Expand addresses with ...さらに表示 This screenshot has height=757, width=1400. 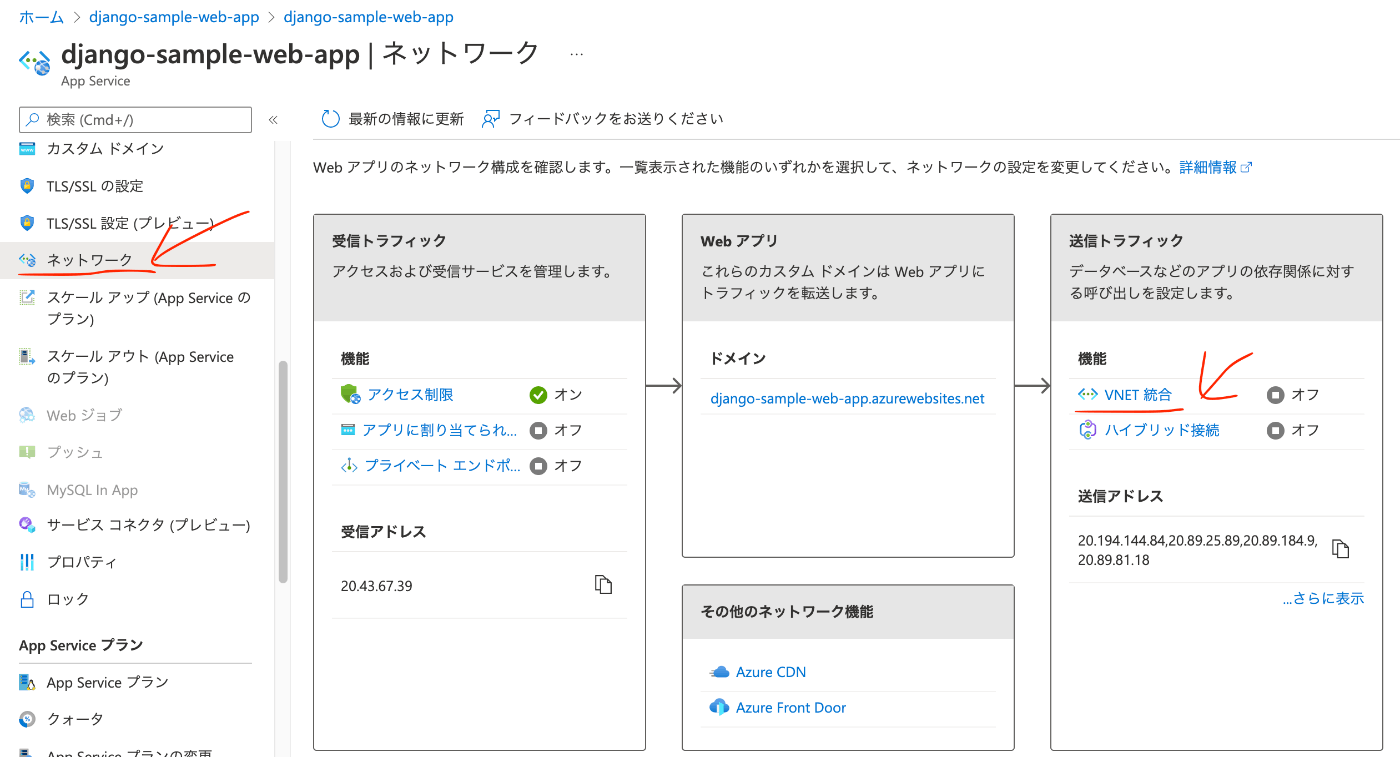(1323, 598)
